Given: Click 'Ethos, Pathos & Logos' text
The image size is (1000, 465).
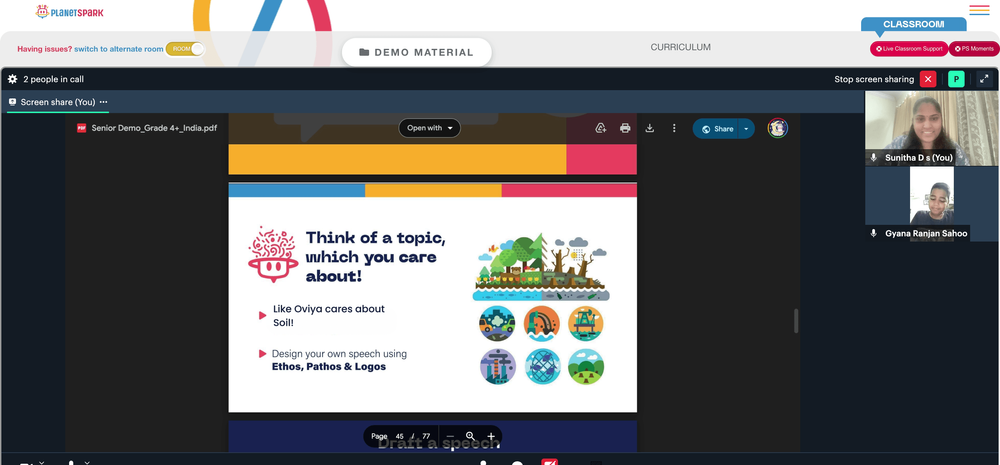Looking at the screenshot, I should (x=328, y=367).
